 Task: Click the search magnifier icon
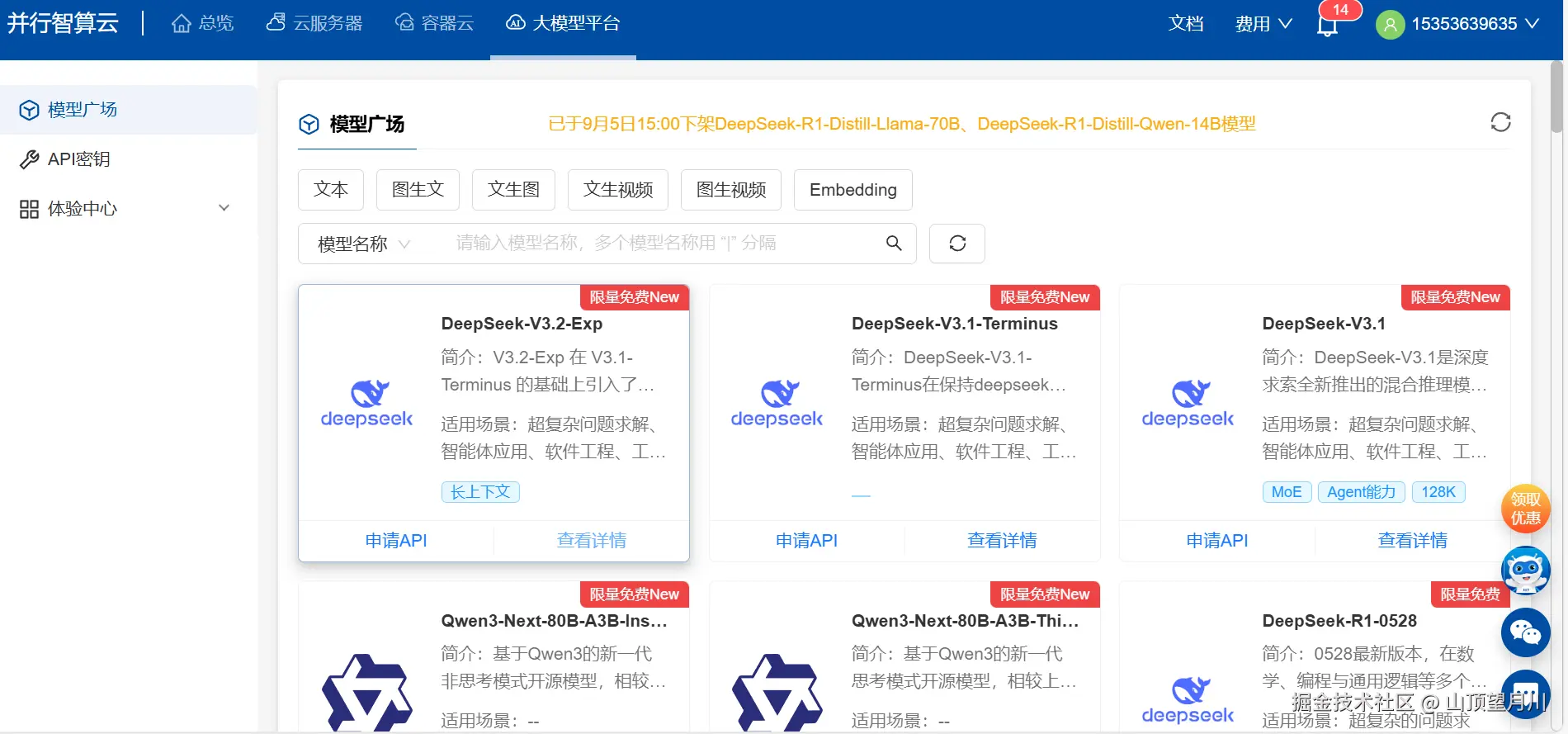point(894,243)
